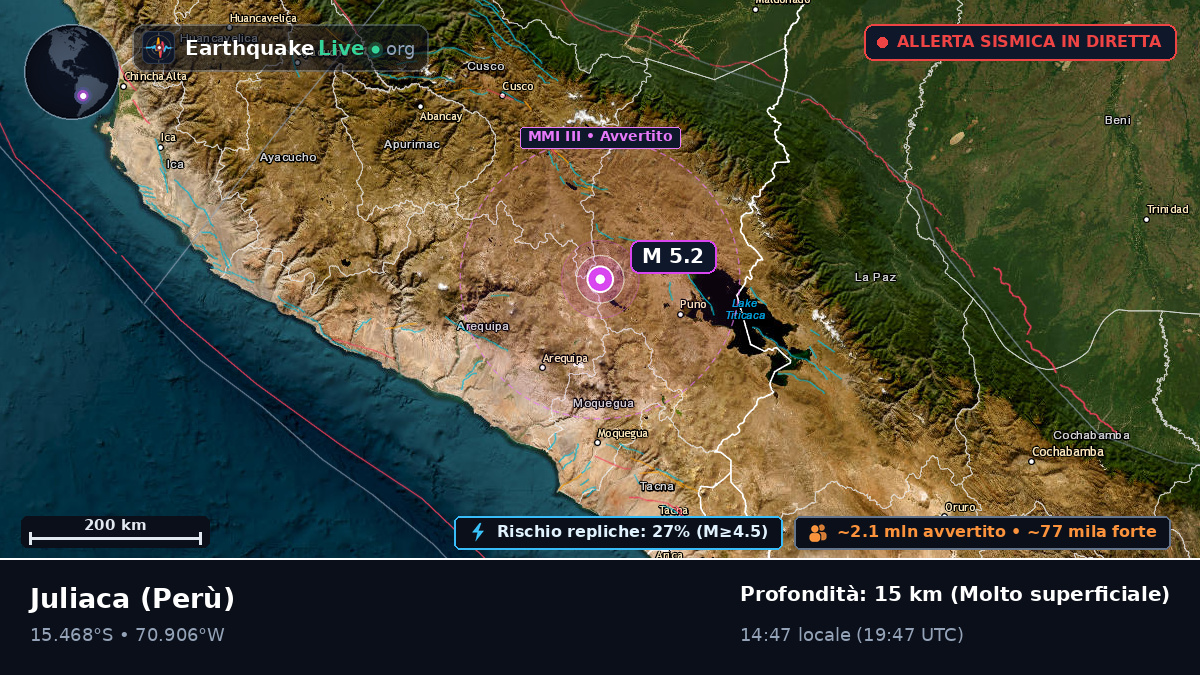Click the Profondità 15 km depth text
Screen dimensions: 1200x675
(955, 594)
